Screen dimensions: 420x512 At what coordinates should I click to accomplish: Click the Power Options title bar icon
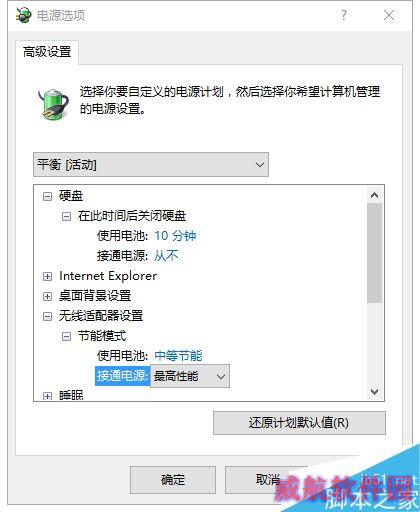tap(24, 15)
